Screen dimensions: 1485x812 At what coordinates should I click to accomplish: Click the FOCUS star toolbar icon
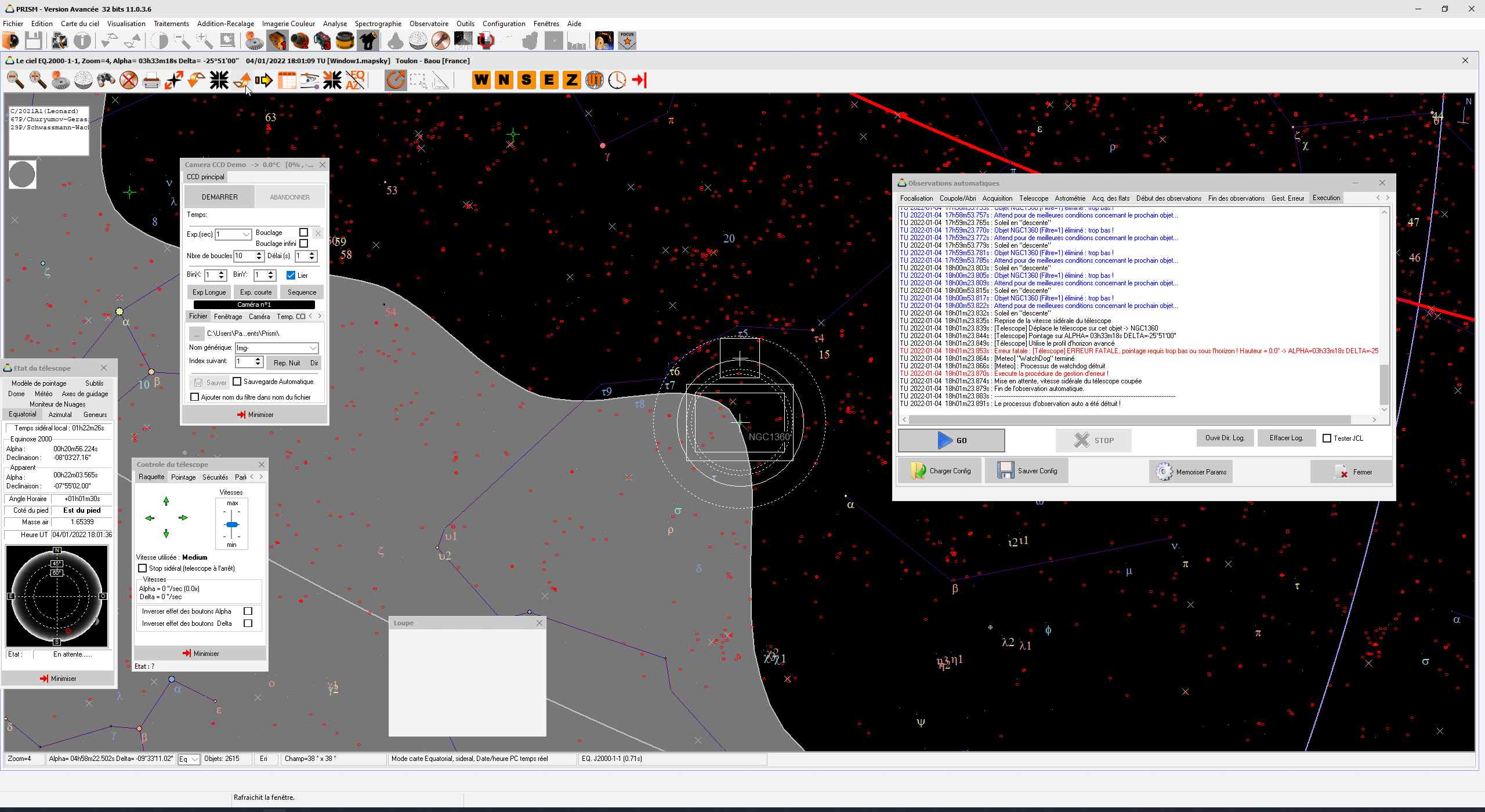click(x=627, y=41)
